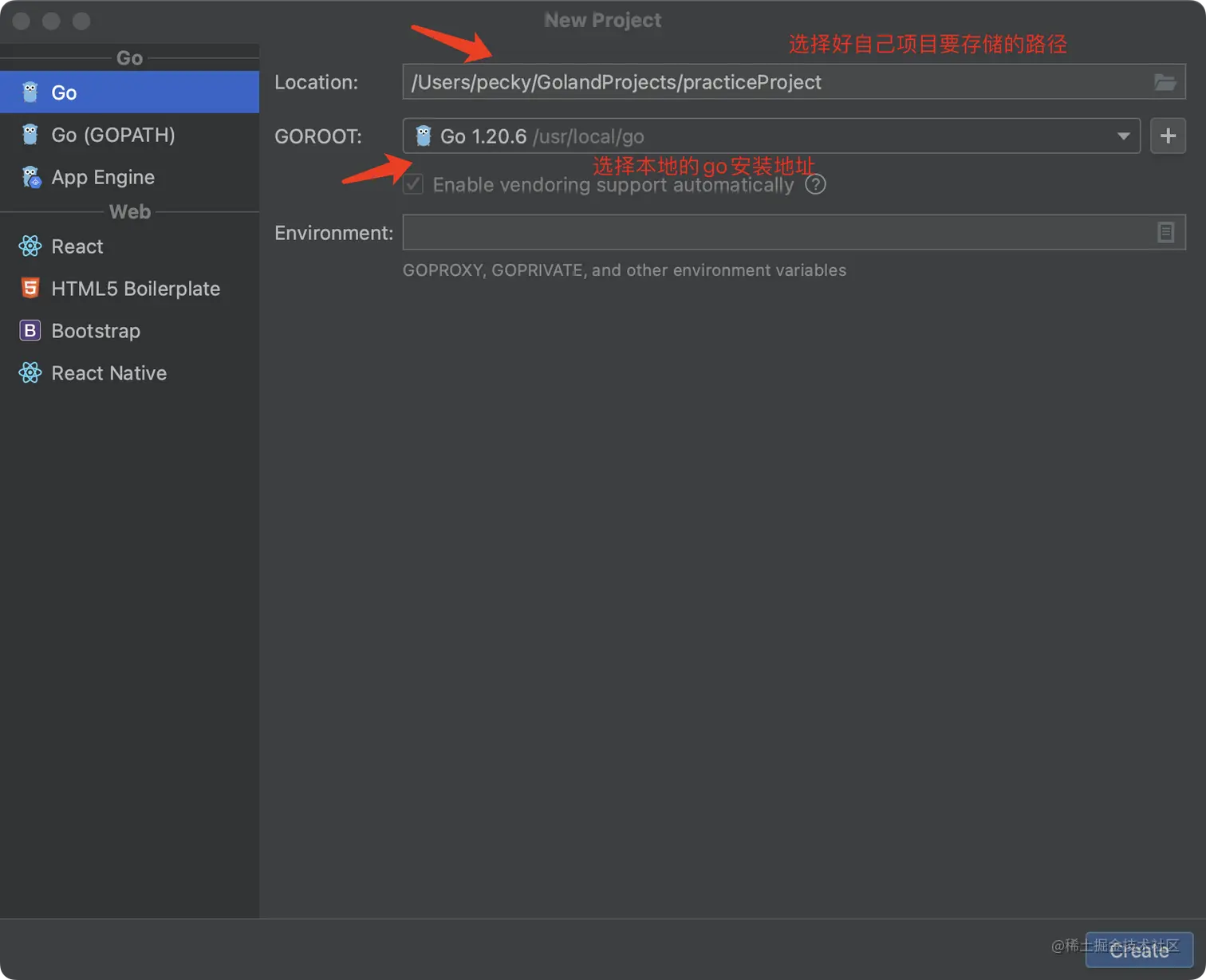Select Bootstrap project template
This screenshot has width=1206, height=980.
pos(129,331)
